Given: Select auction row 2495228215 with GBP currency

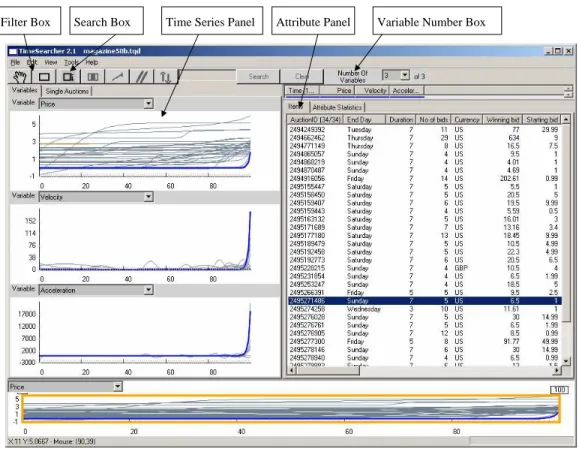Looking at the screenshot, I should click(x=424, y=268).
